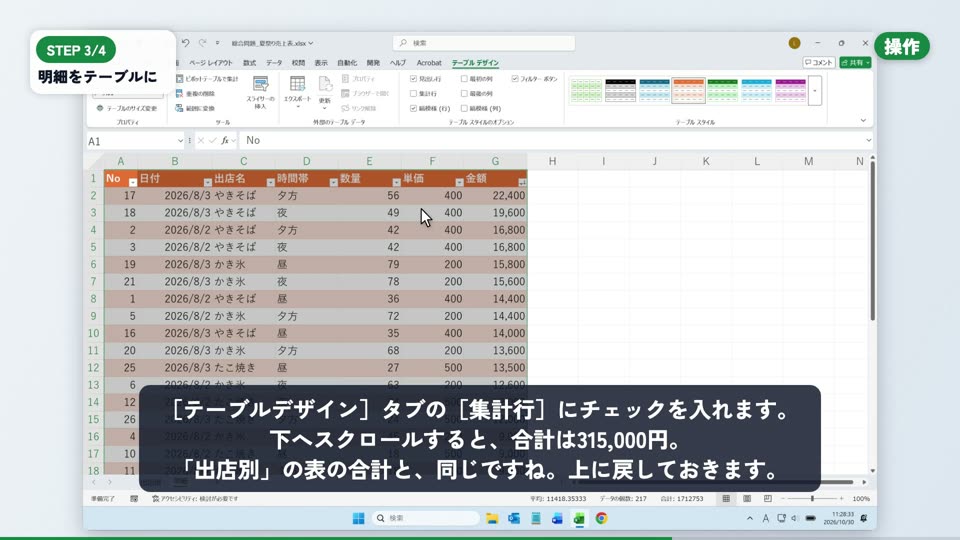The image size is (960, 540).
Task: Expand the formula bar chevron
Action: coord(868,141)
